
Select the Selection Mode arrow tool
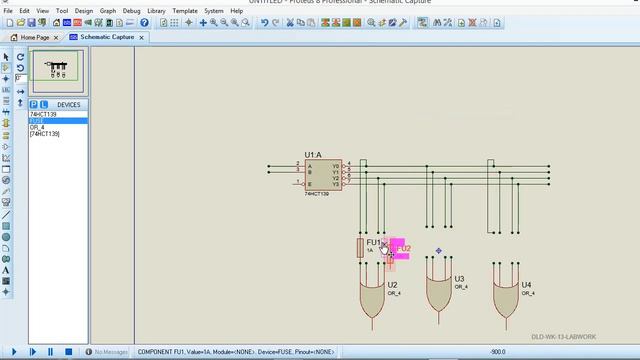click(x=6, y=57)
